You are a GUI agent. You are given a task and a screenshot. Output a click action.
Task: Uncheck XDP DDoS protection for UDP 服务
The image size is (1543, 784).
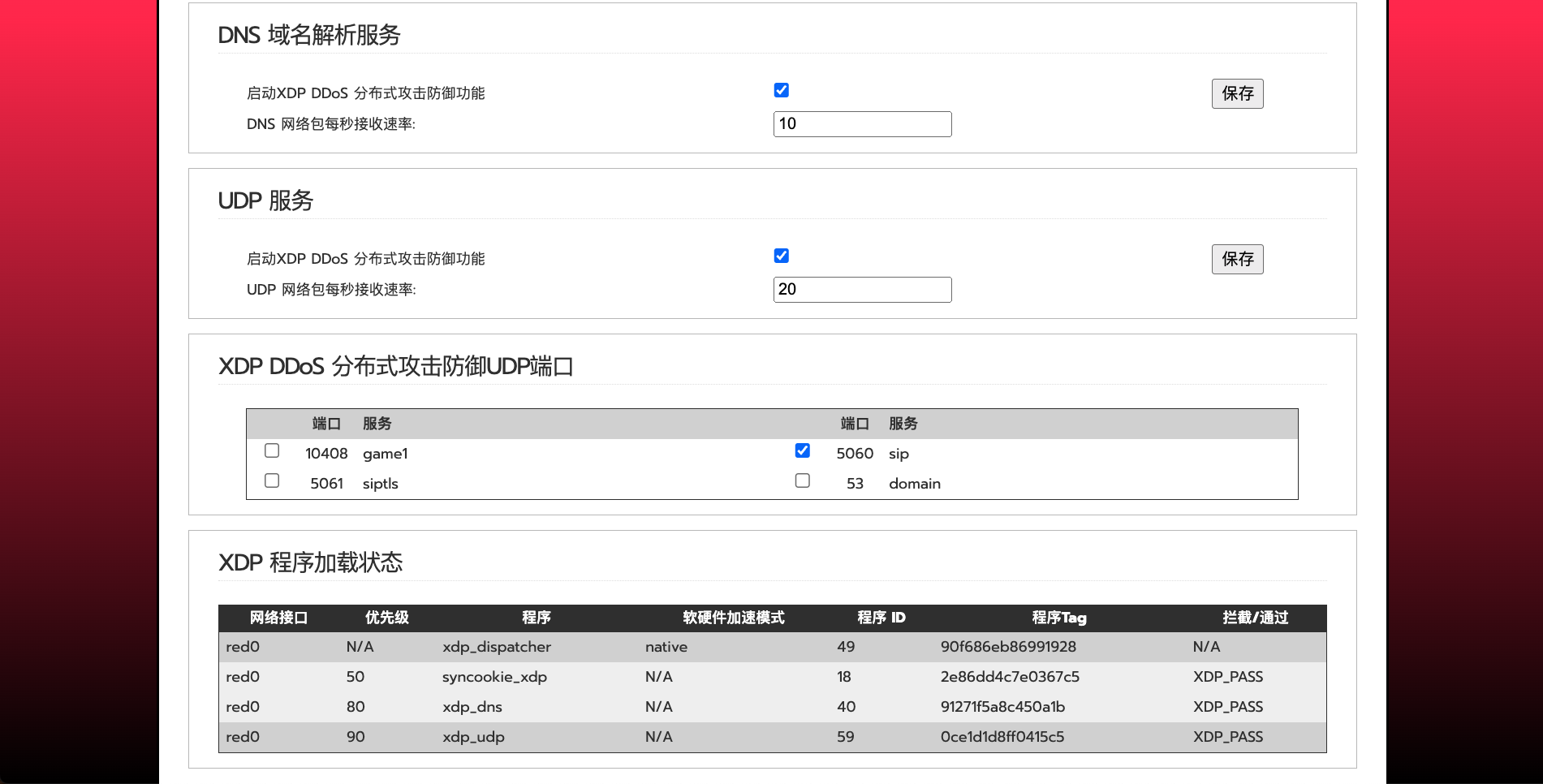point(781,256)
